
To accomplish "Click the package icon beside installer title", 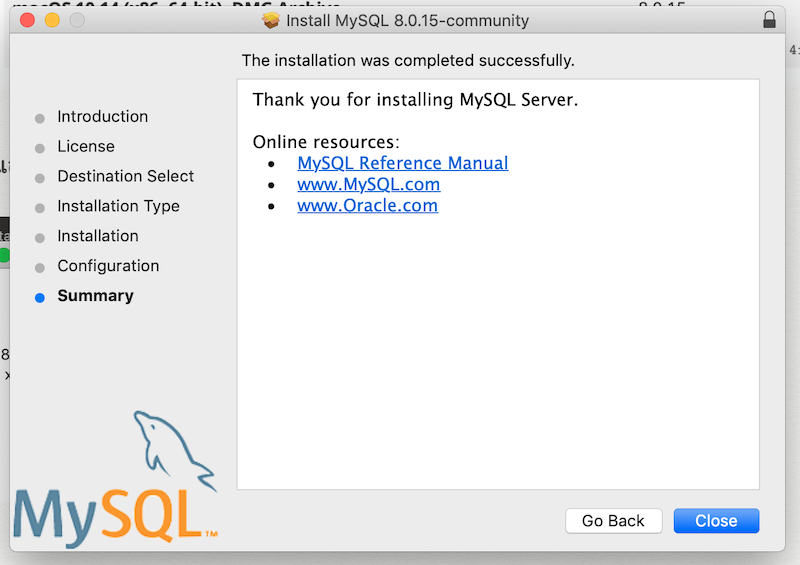I will coord(271,20).
